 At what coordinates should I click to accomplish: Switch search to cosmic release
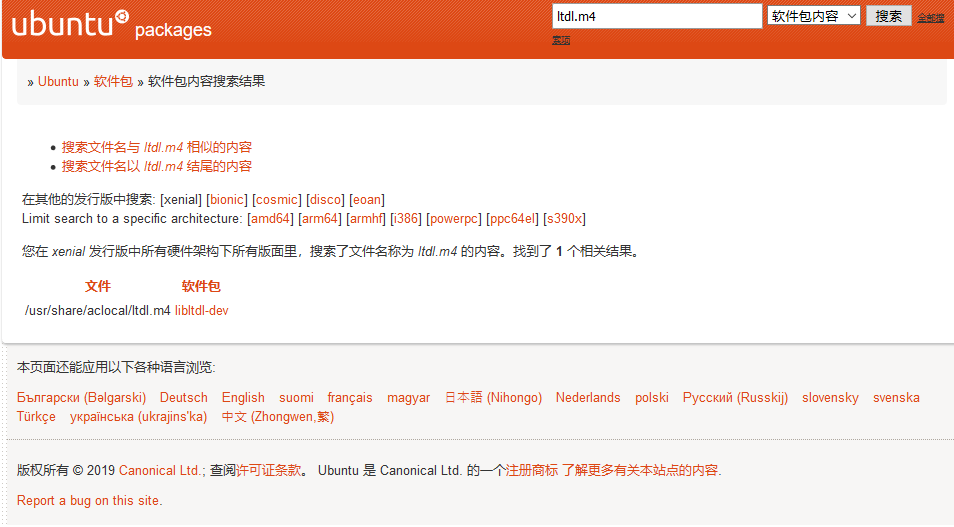point(277,200)
